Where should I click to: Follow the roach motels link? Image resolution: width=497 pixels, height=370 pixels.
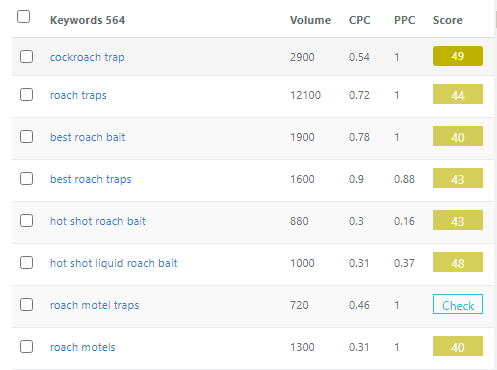pos(82,347)
